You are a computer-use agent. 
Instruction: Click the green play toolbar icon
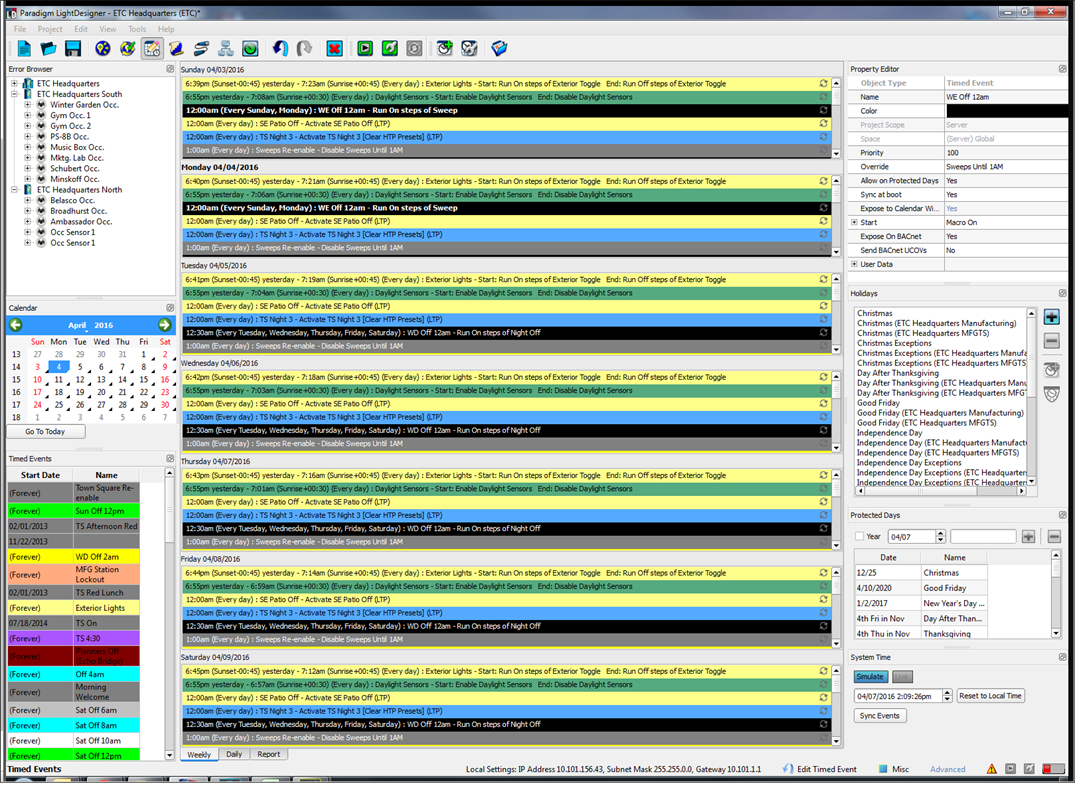pyautogui.click(x=365, y=48)
